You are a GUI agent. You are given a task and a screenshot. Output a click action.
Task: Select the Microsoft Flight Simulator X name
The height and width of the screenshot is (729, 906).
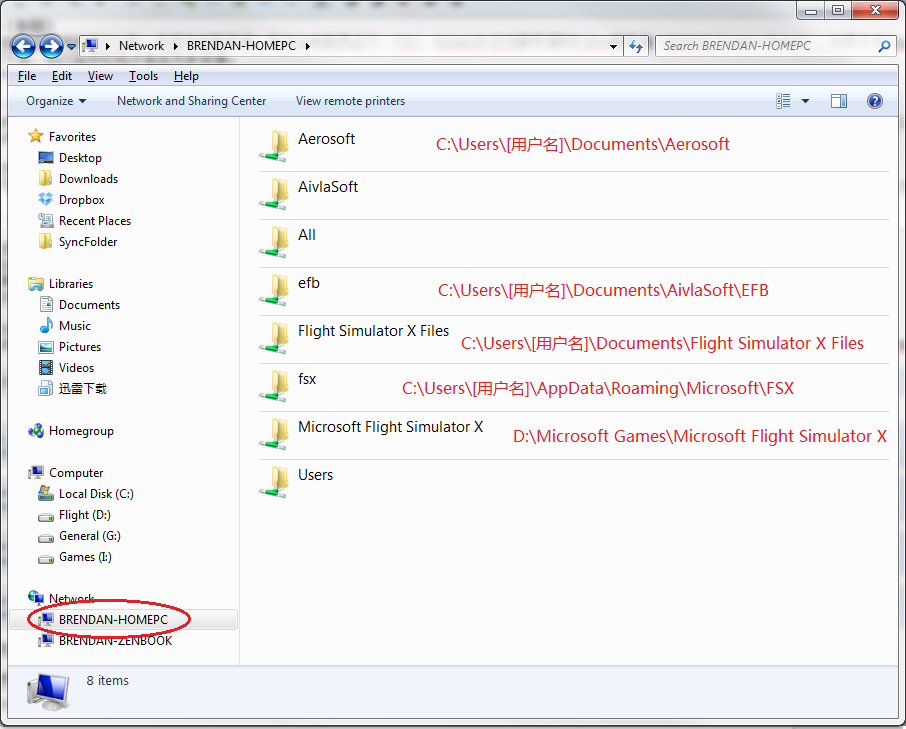(x=391, y=427)
